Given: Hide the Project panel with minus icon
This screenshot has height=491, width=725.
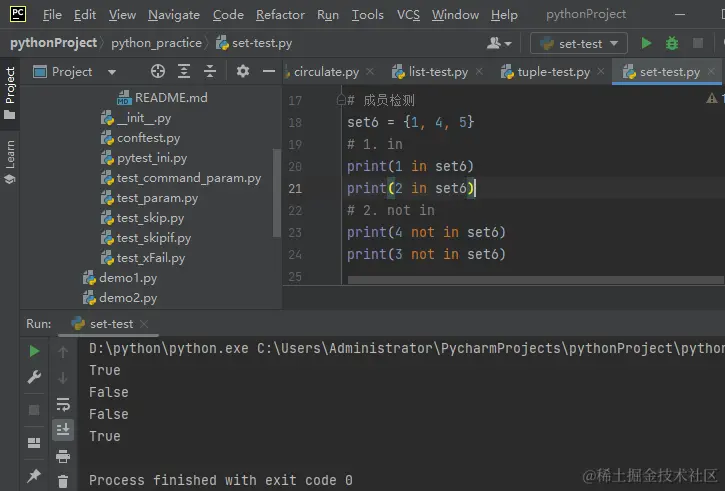Looking at the screenshot, I should 269,71.
